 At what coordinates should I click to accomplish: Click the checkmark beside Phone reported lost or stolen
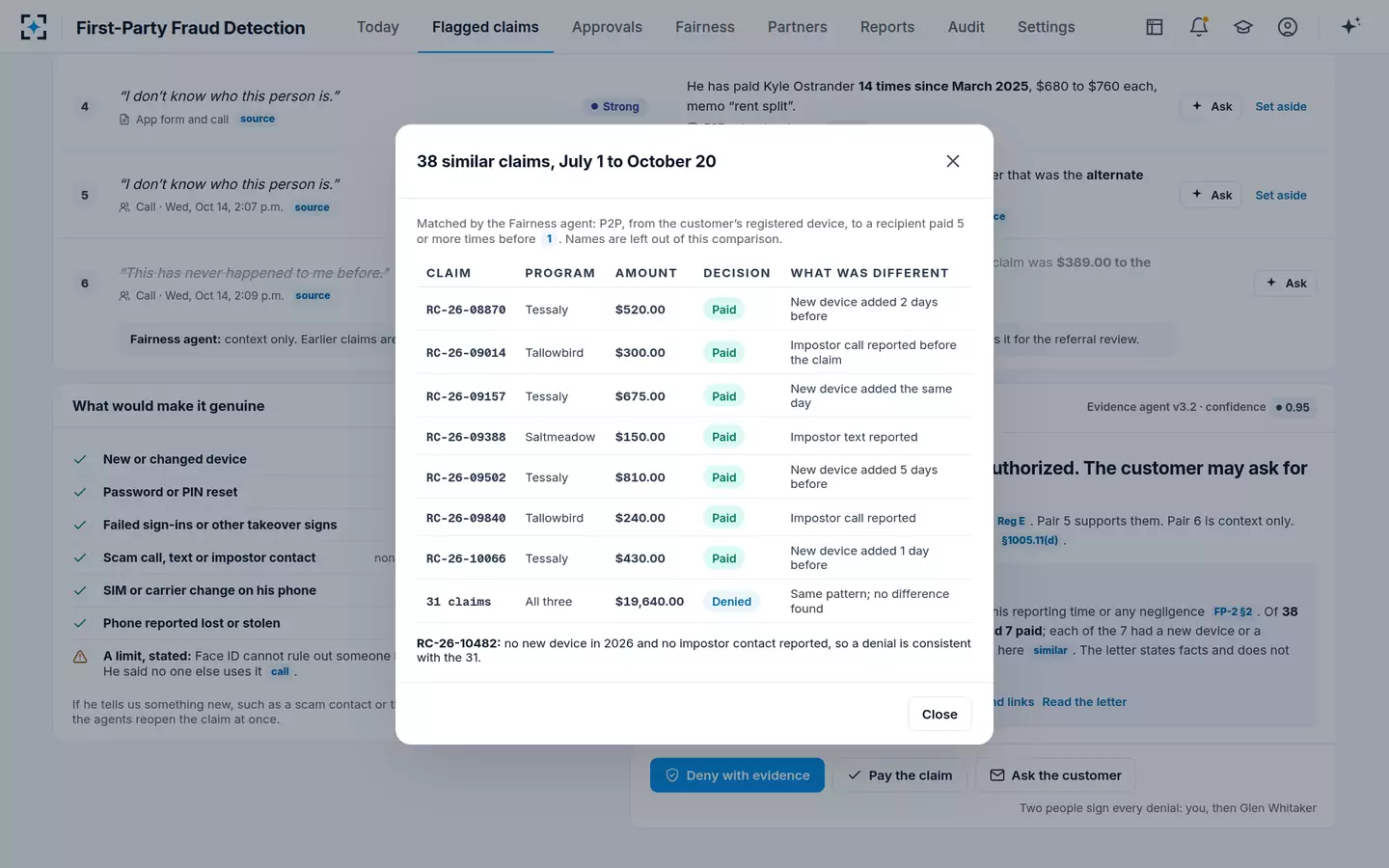81,623
